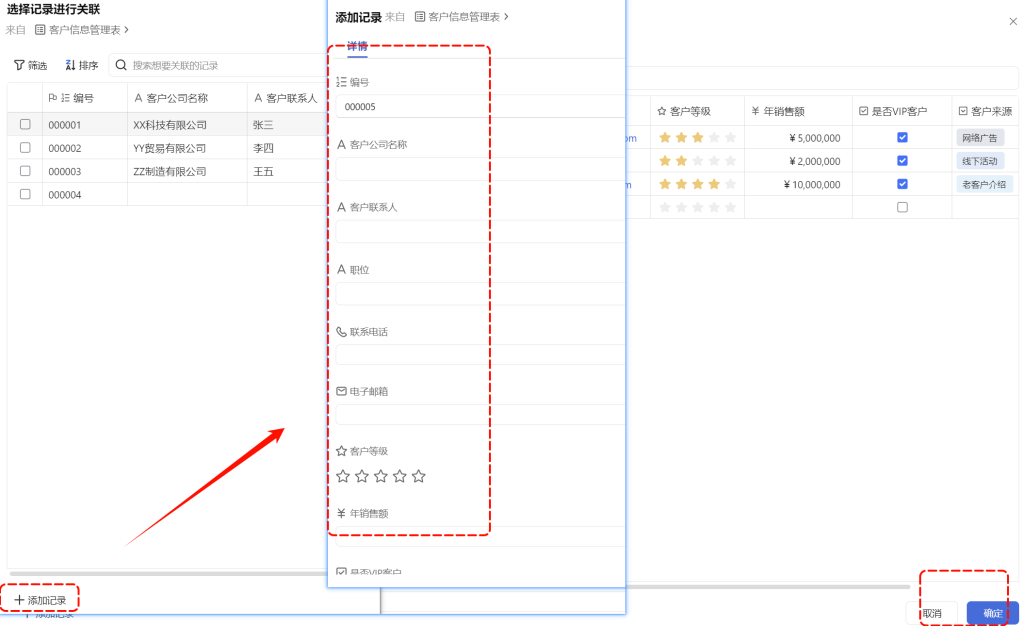This screenshot has height=626, width=1024.
Task: Click the 王五 contact cell
Action: (287, 171)
